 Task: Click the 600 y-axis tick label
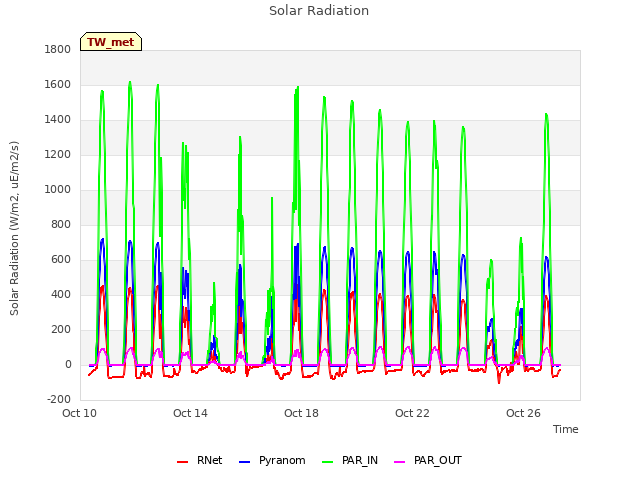(x=61, y=260)
